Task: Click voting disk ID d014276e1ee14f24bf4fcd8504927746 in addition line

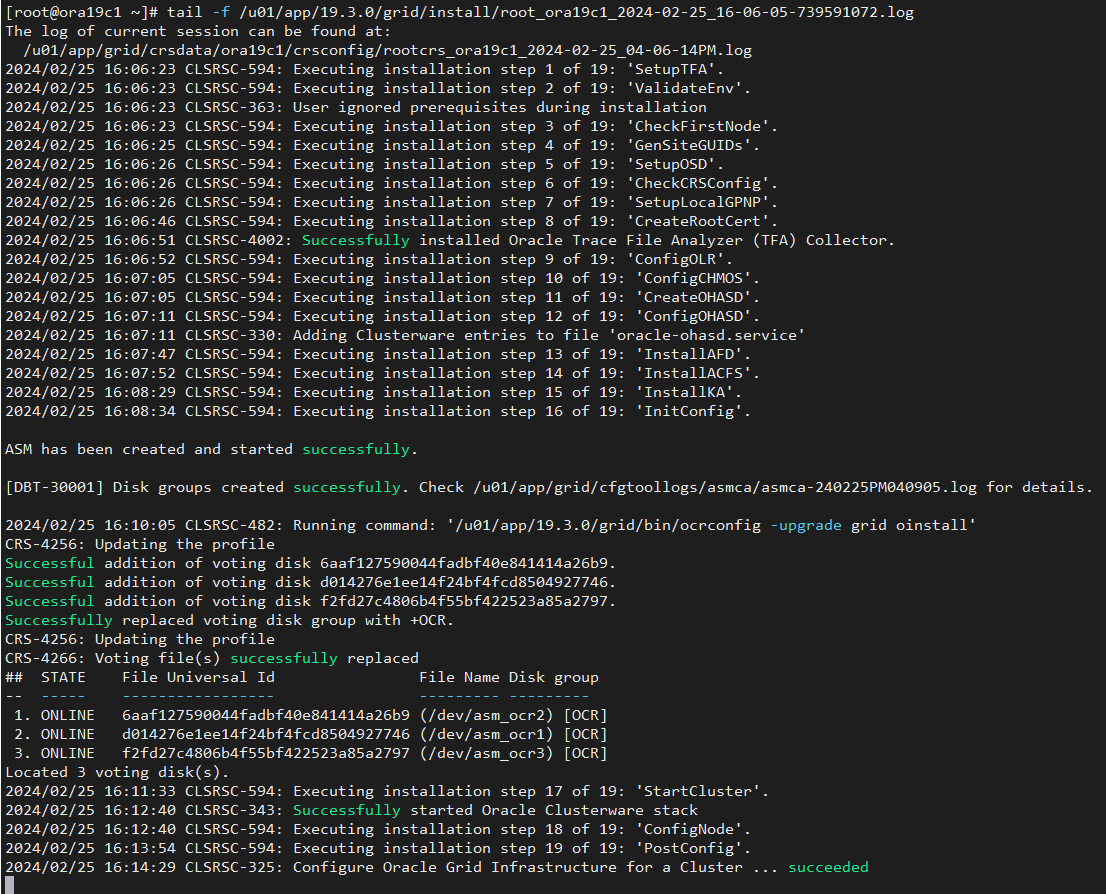Action: point(464,584)
